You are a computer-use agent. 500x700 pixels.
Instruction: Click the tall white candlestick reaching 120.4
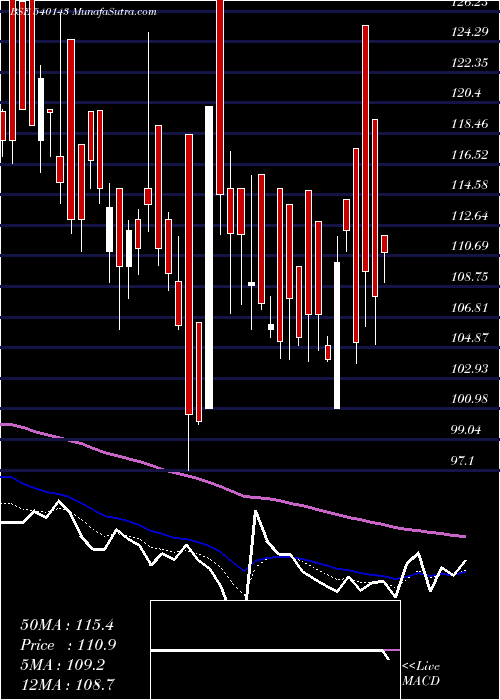click(x=209, y=258)
